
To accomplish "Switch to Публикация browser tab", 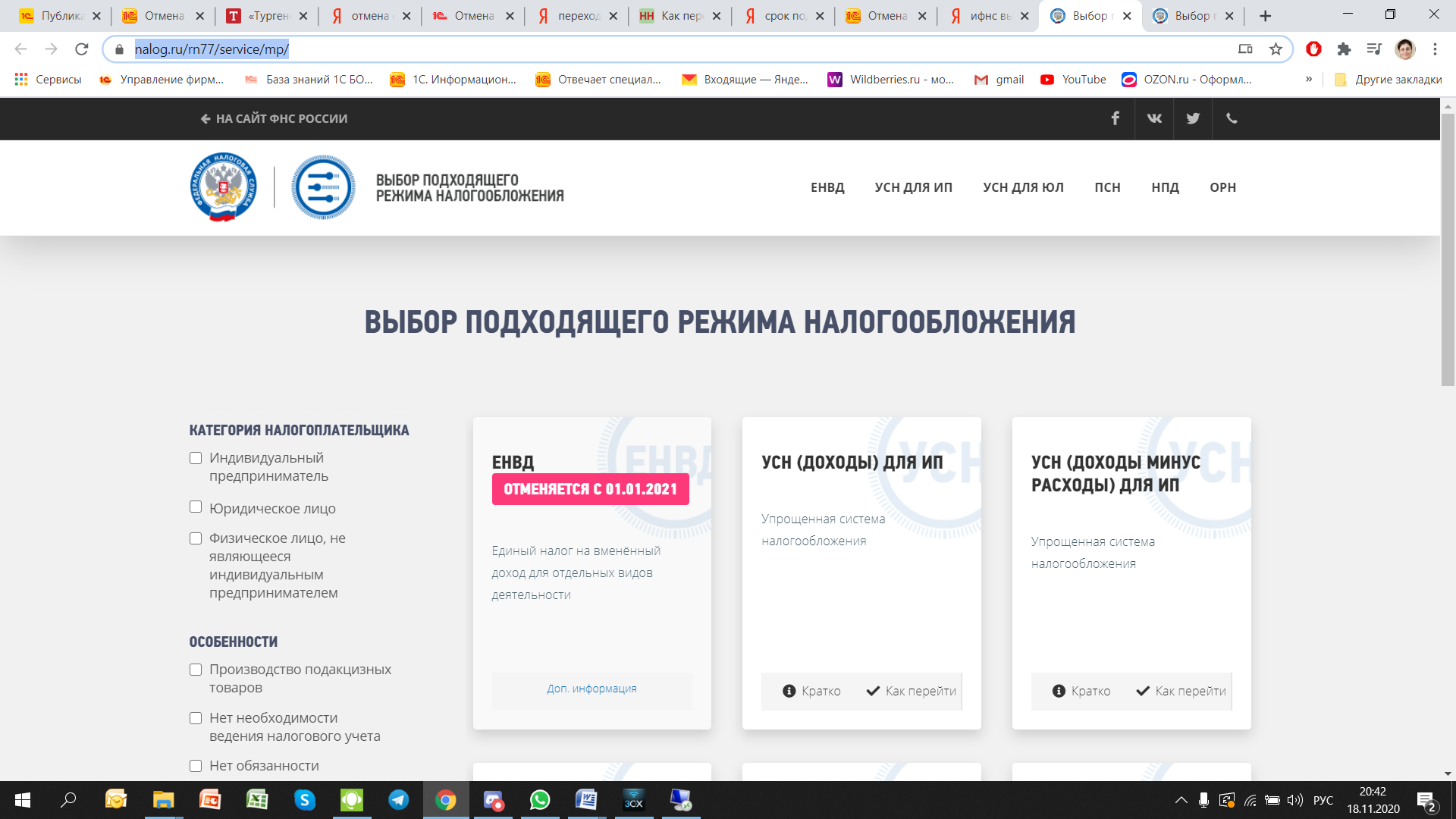I will tap(59, 16).
